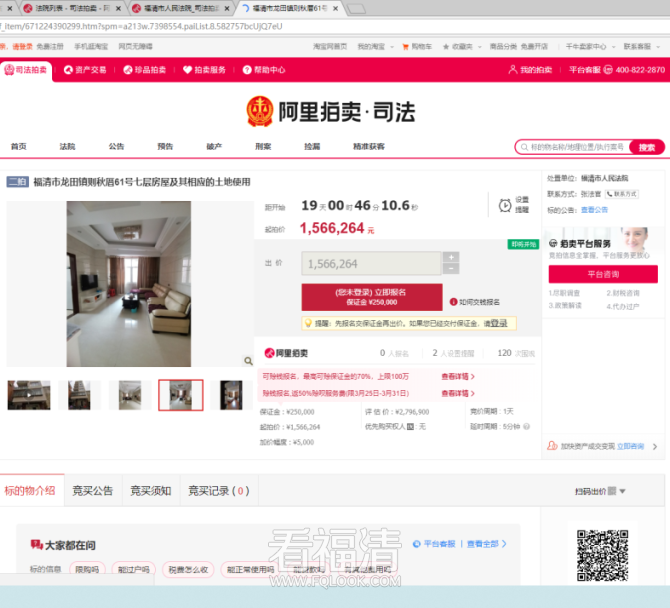
Task: Click the star icon for 收藏夹
Action: point(446,47)
